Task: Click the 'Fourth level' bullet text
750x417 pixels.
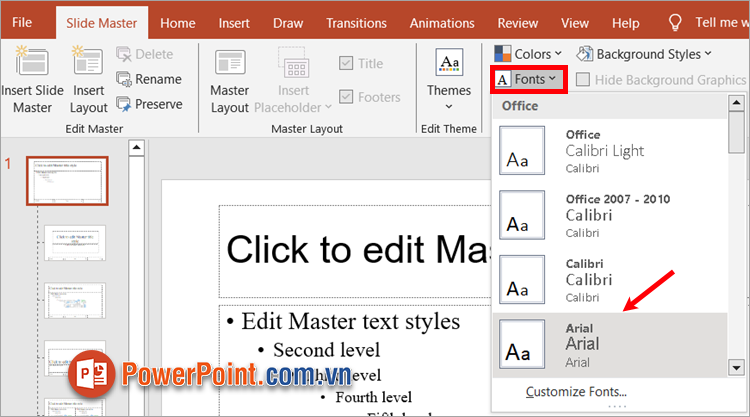Action: [x=373, y=397]
